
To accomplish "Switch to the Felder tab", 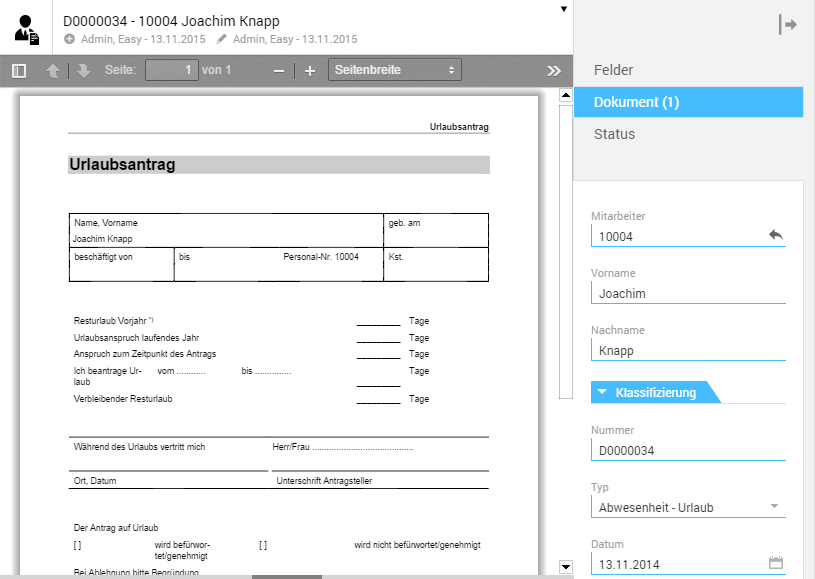I will (613, 70).
